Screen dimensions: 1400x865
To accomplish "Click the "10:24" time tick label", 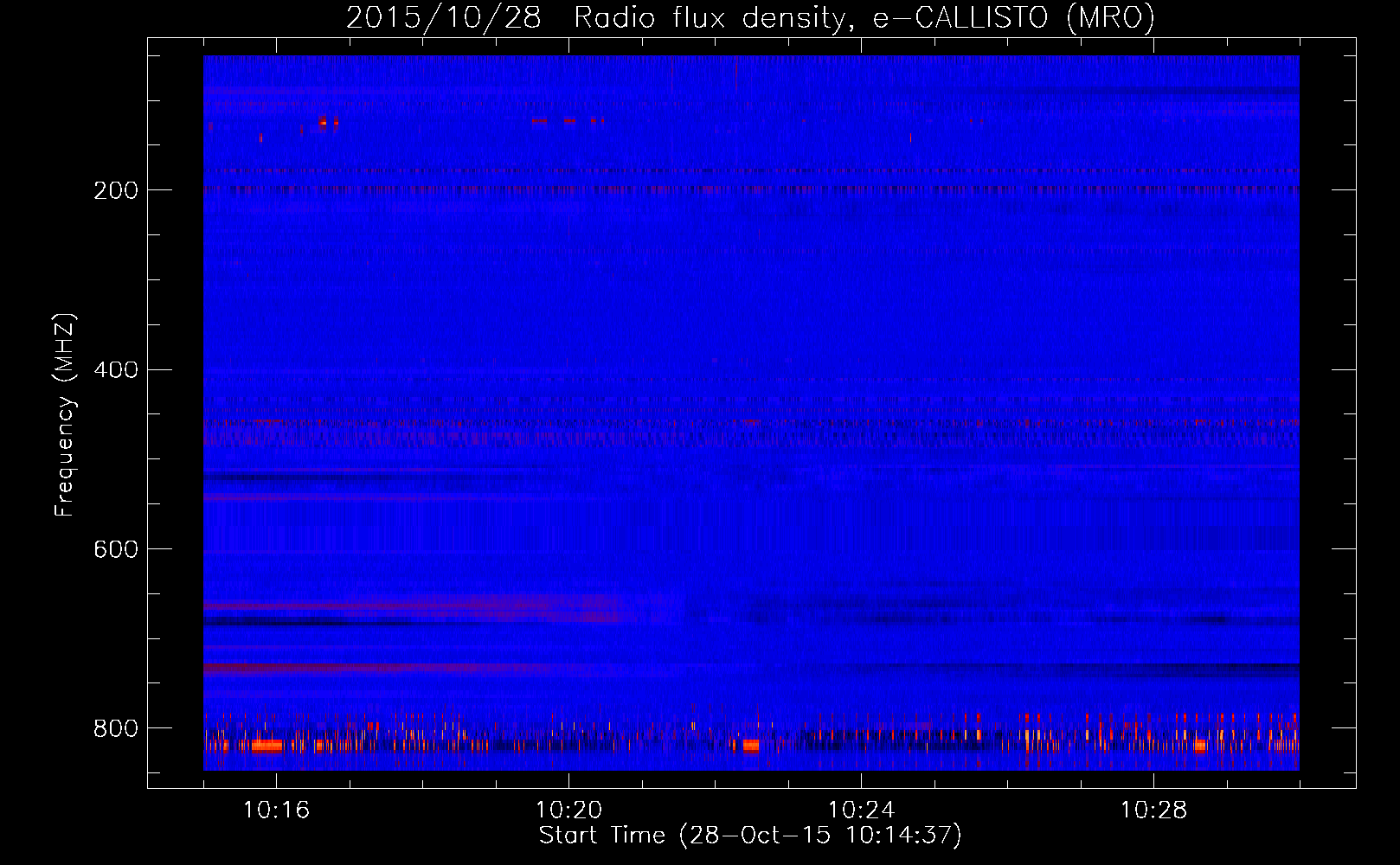I will (861, 810).
